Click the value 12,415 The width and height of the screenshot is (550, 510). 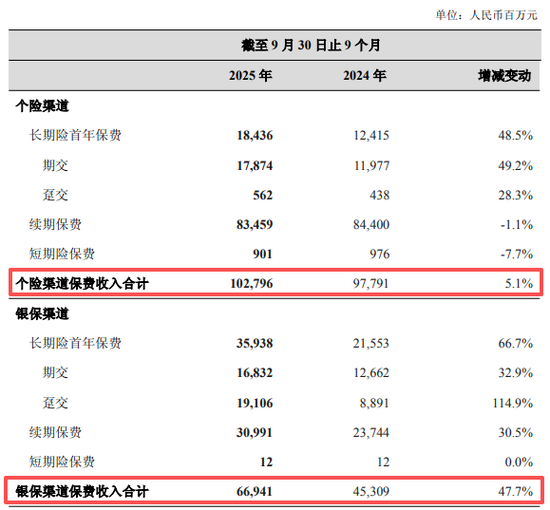[x=371, y=135]
